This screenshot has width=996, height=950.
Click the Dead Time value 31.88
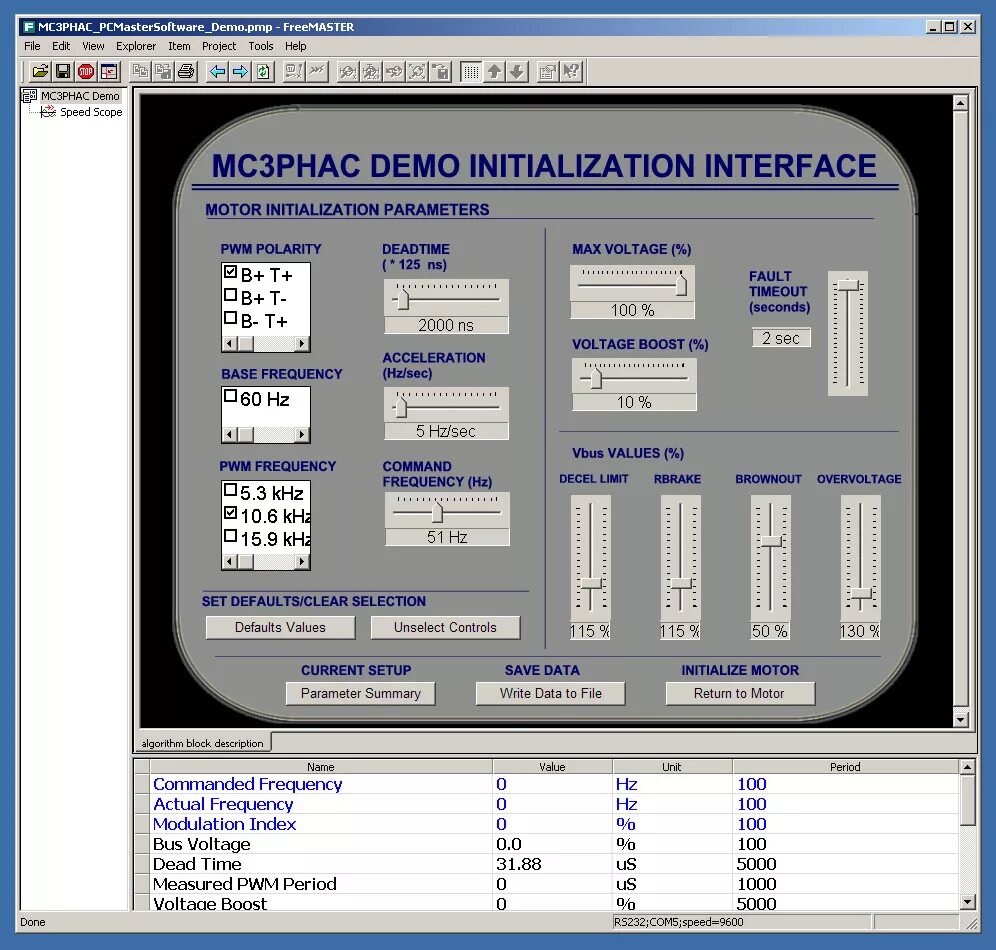click(518, 864)
